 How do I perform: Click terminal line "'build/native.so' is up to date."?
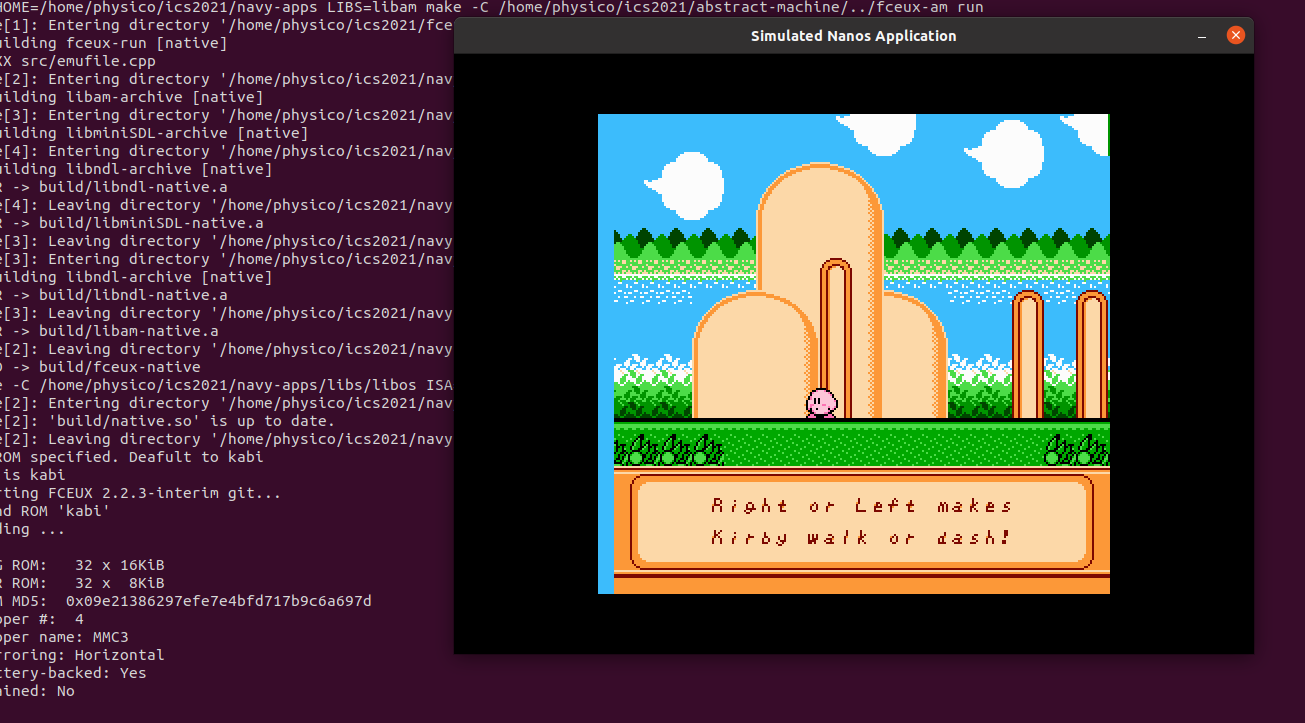(x=168, y=421)
